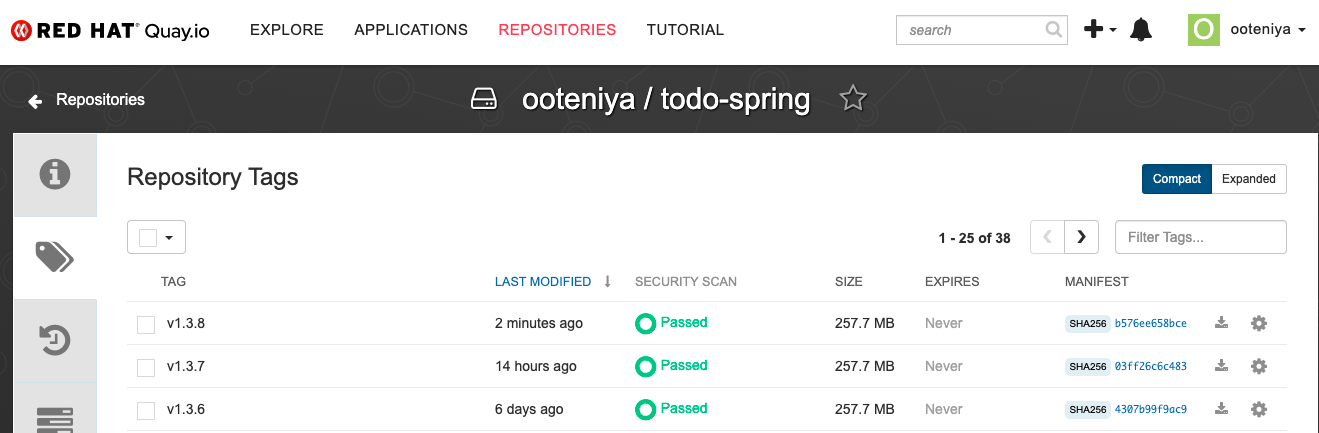
Task: Click the green Passed circle for v1.3.7
Action: coord(646,366)
